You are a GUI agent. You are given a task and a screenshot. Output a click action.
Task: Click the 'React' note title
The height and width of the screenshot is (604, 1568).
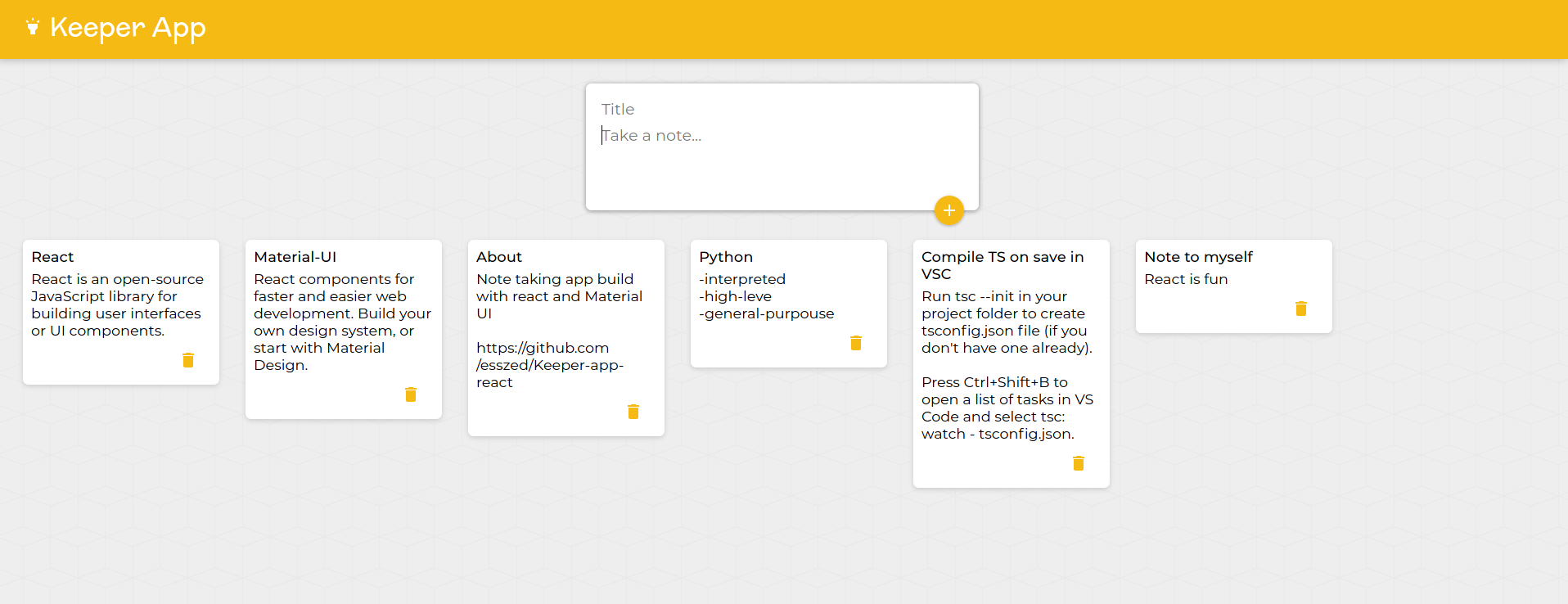(52, 257)
